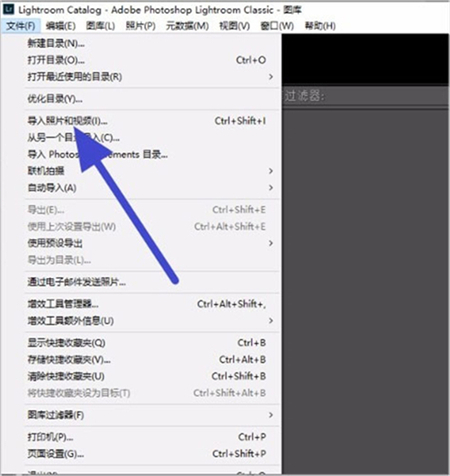Open the 帮助(H) menu
The image size is (450, 476).
pyautogui.click(x=320, y=26)
